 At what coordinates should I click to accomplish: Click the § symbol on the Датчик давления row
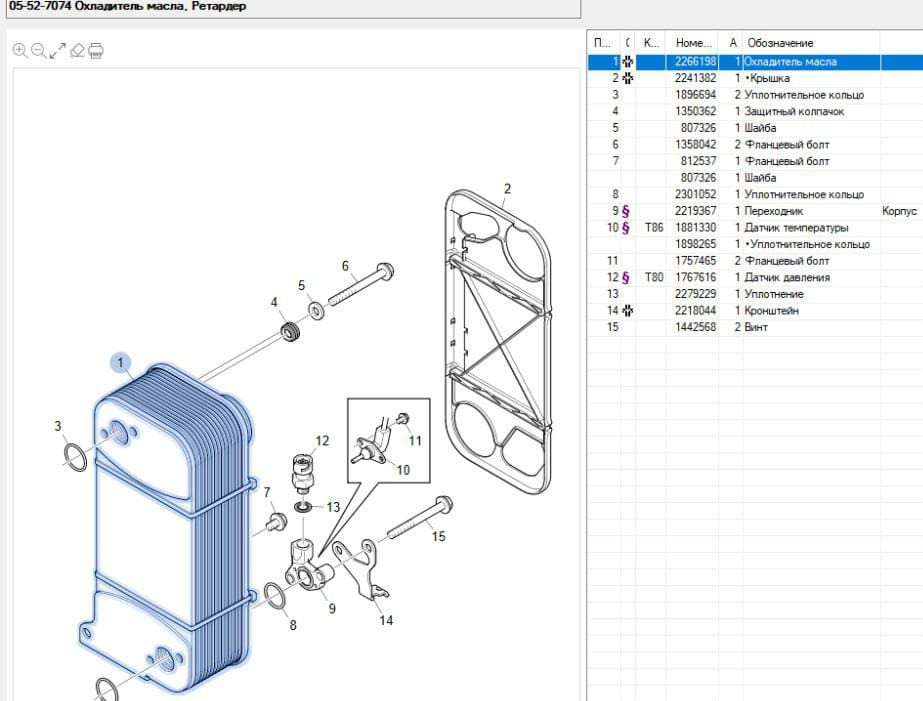[x=627, y=277]
